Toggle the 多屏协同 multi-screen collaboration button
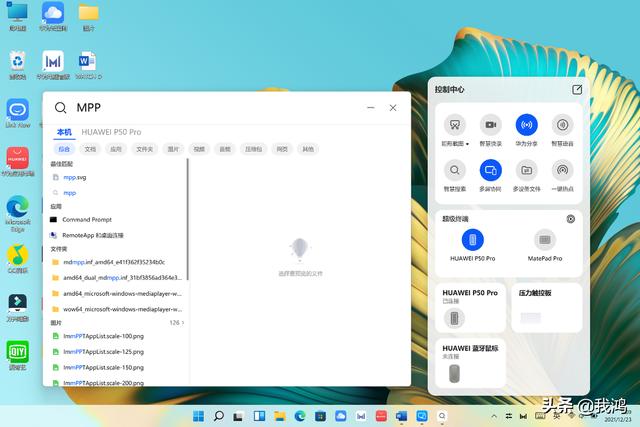The image size is (640, 427). [x=489, y=170]
